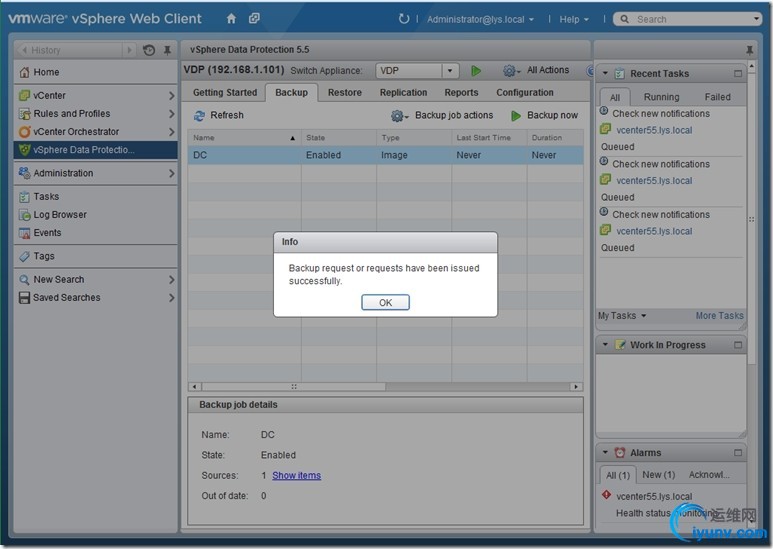This screenshot has width=773, height=549.
Task: Click the vCenter Orchestrator icon
Action: tap(24, 132)
